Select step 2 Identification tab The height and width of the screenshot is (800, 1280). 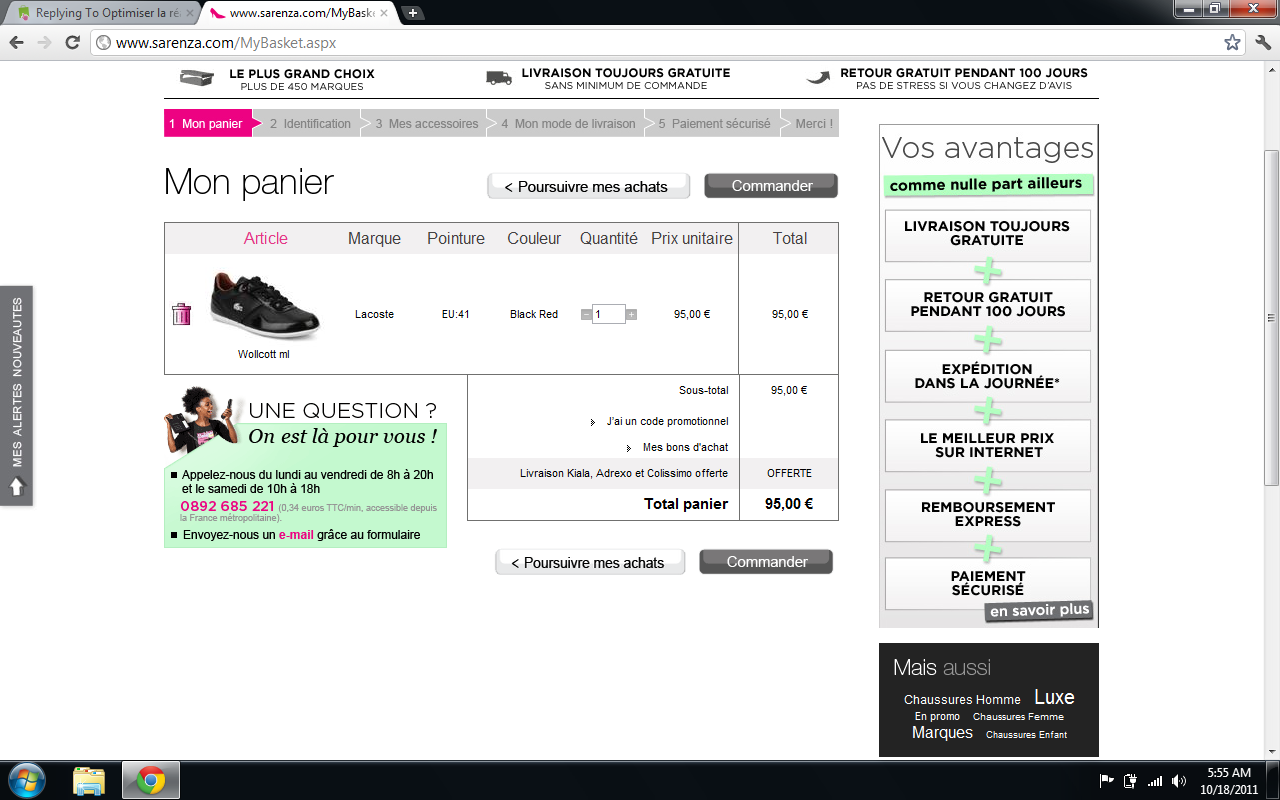coord(310,124)
